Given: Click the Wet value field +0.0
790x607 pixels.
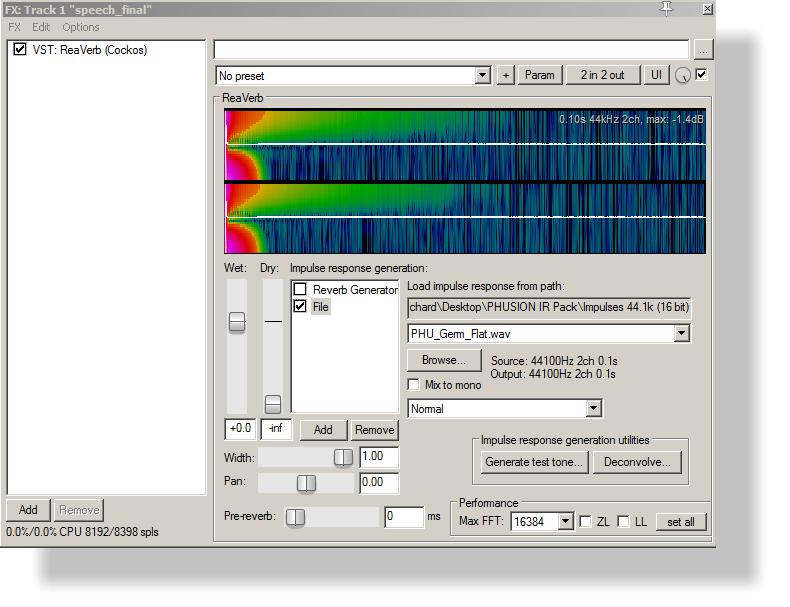Looking at the screenshot, I should point(240,429).
